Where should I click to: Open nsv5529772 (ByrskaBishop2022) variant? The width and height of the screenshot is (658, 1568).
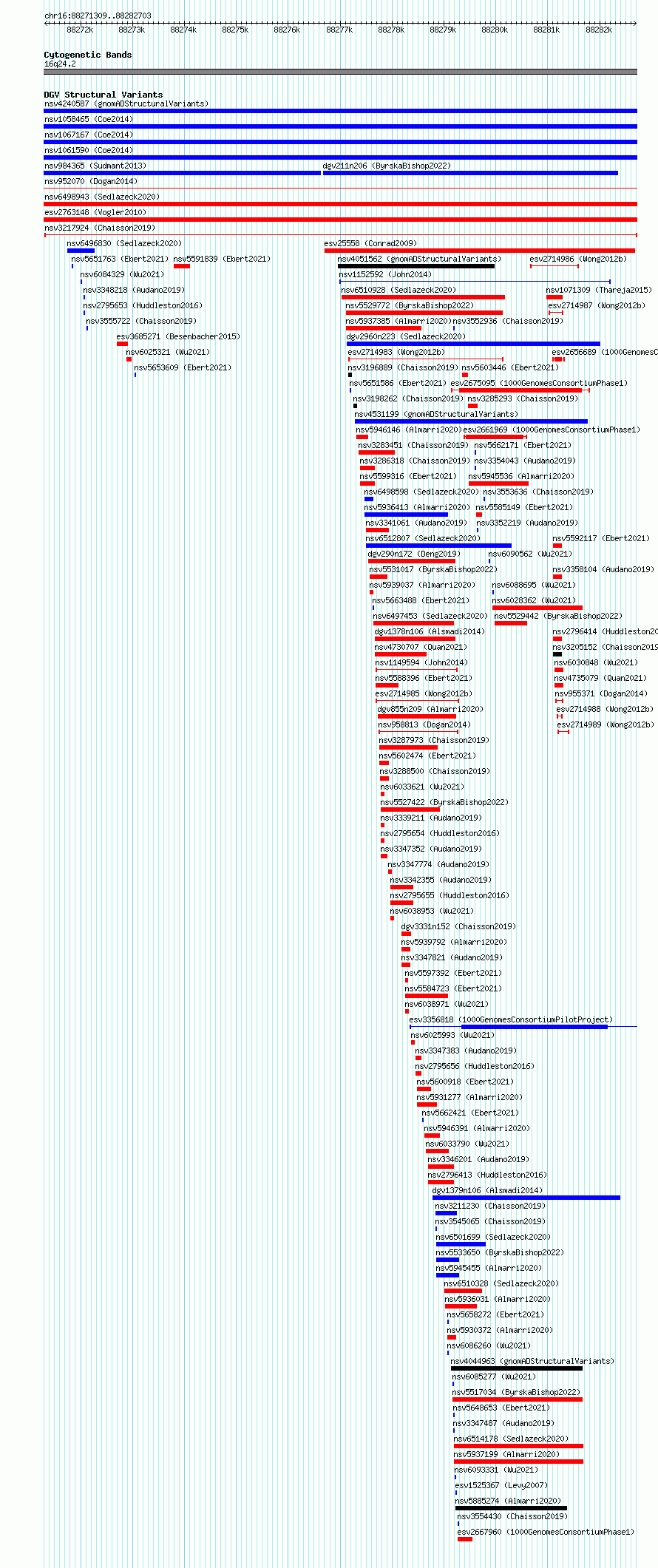(410, 305)
